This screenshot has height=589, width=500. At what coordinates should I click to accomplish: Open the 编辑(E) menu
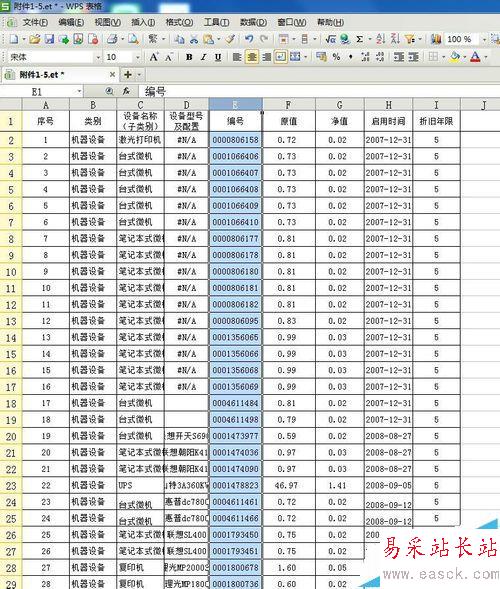[71, 23]
